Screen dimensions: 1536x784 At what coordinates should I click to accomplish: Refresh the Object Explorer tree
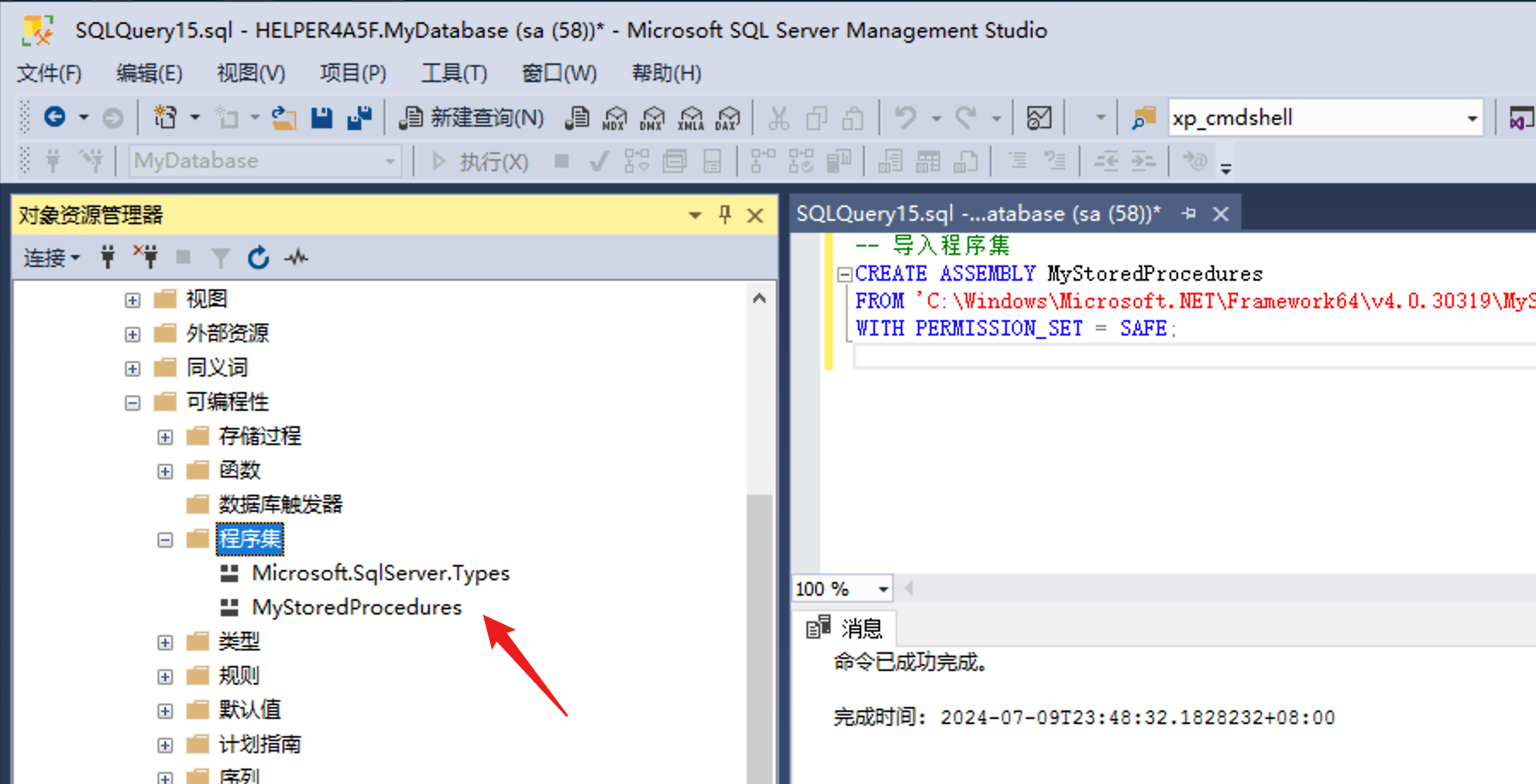point(259,258)
